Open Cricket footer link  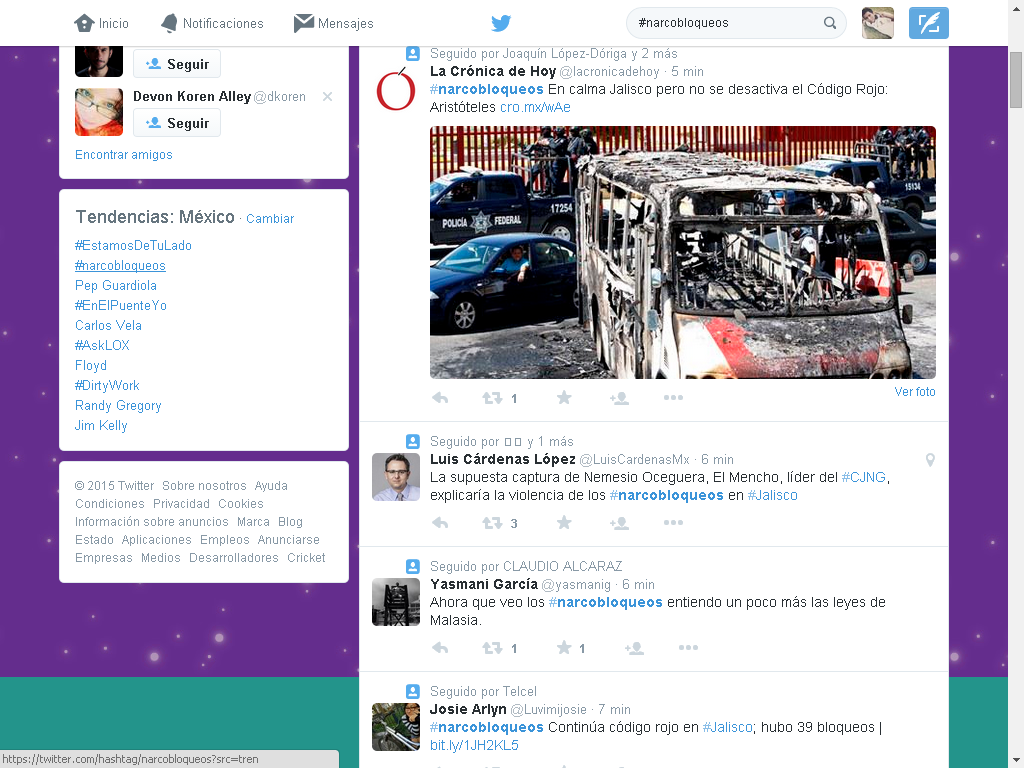[306, 558]
